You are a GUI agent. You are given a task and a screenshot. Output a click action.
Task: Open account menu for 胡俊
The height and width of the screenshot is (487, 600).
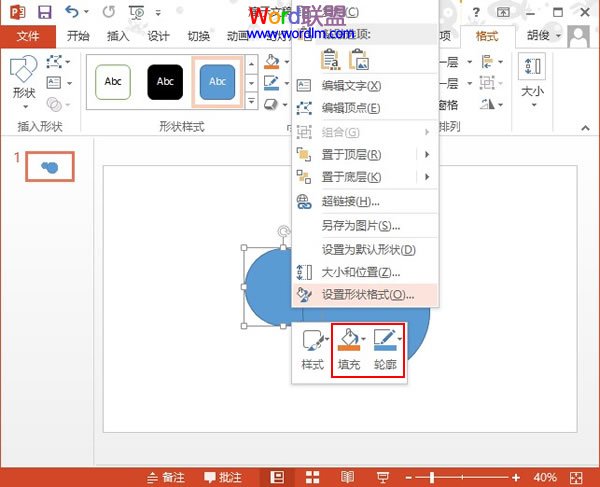[x=543, y=36]
